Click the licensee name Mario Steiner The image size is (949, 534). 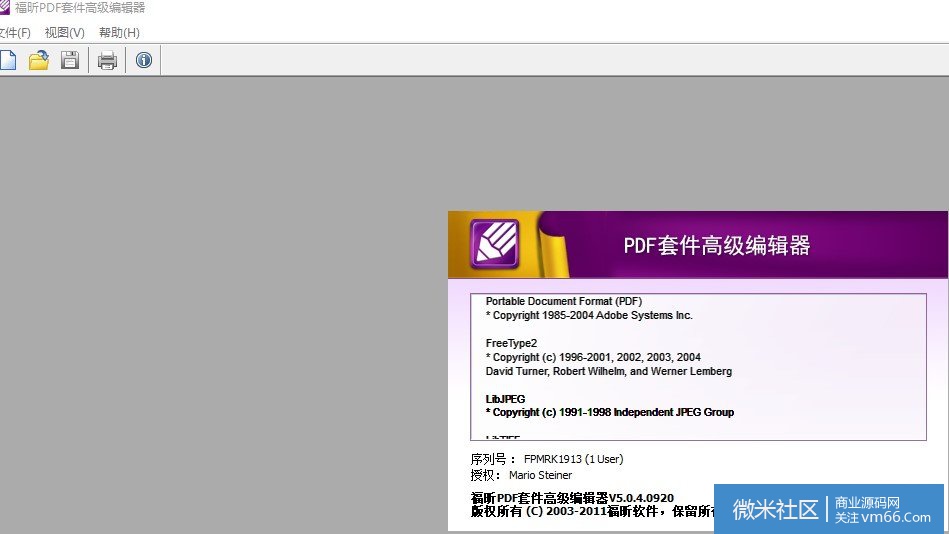tap(540, 475)
